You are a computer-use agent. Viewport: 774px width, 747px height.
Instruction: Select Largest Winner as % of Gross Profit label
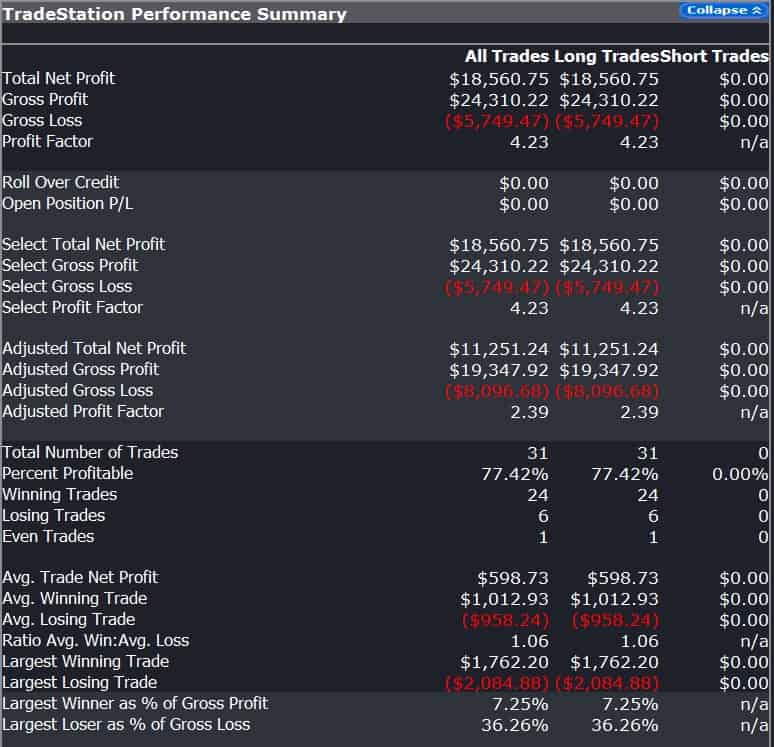[x=135, y=704]
